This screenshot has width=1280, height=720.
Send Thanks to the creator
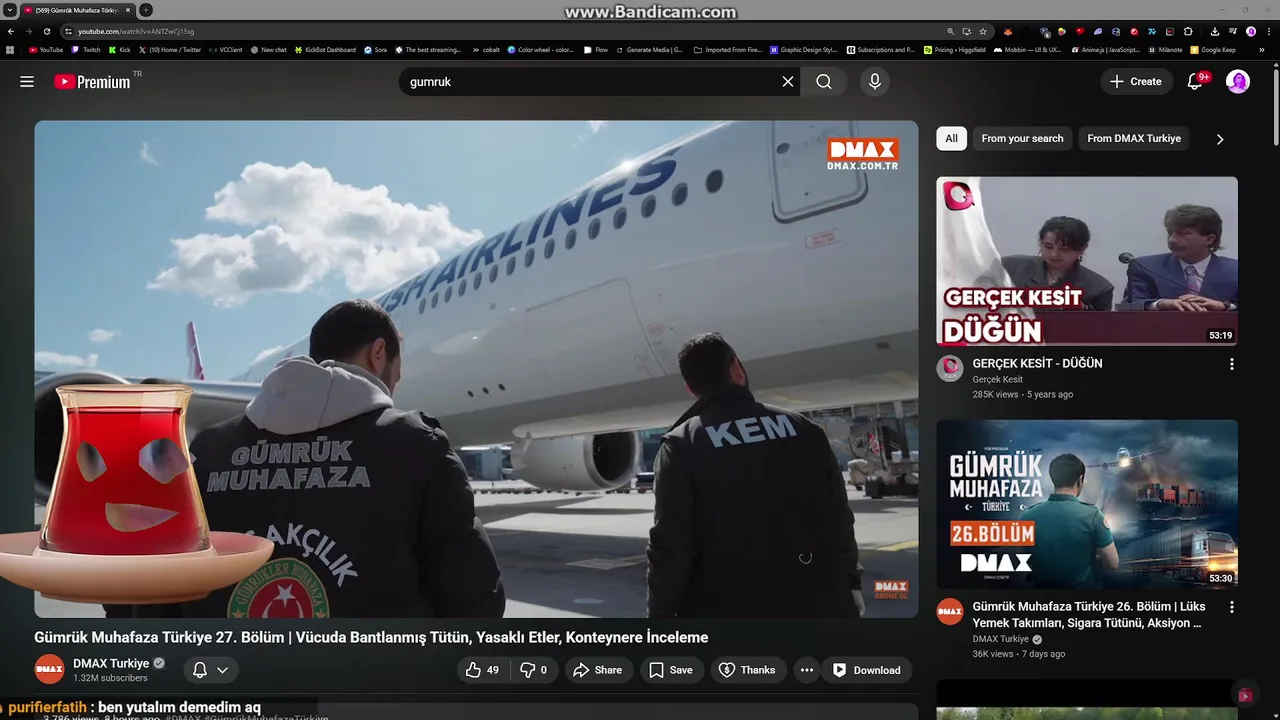pos(747,670)
